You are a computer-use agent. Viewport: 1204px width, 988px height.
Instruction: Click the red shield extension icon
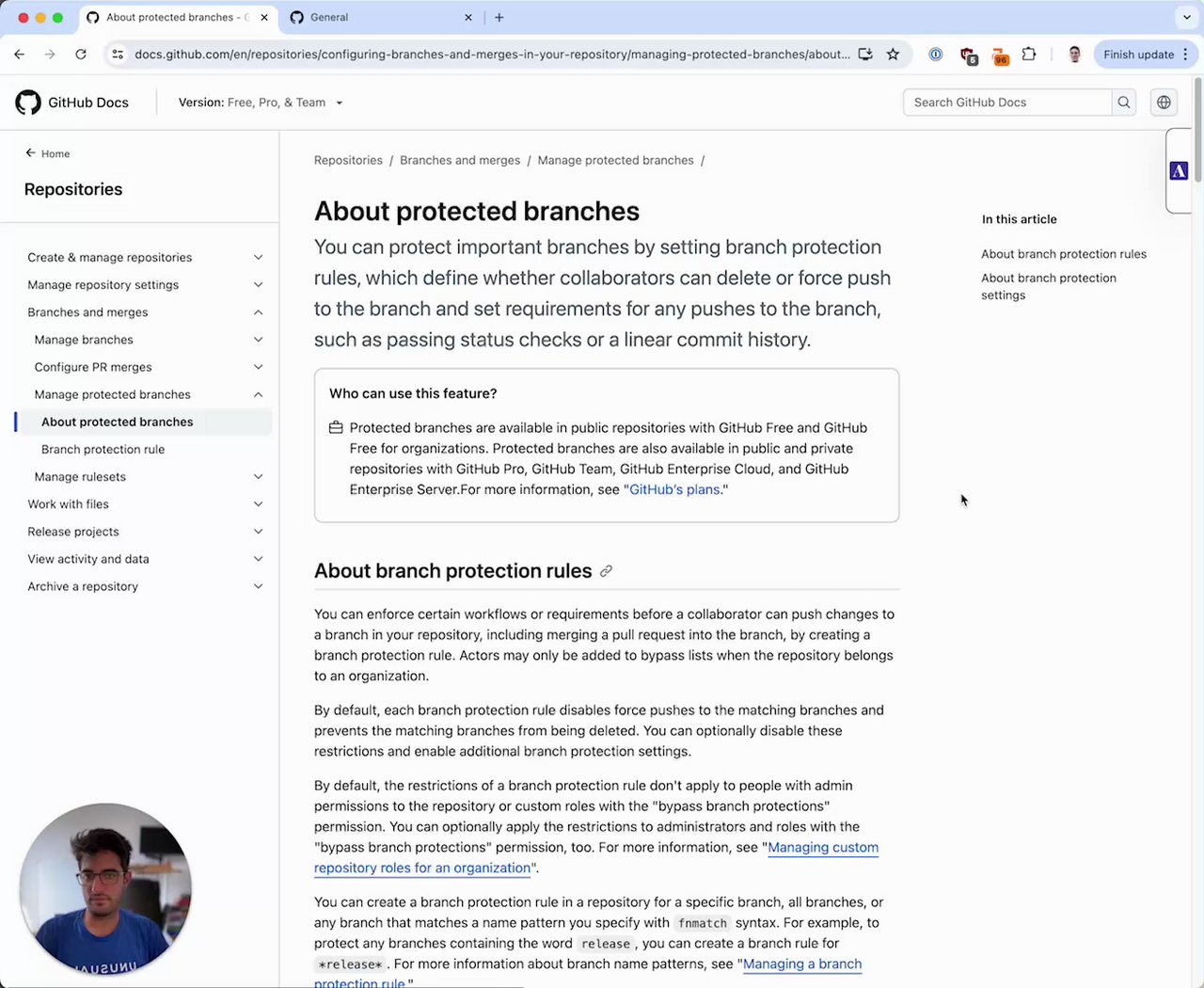tap(968, 56)
